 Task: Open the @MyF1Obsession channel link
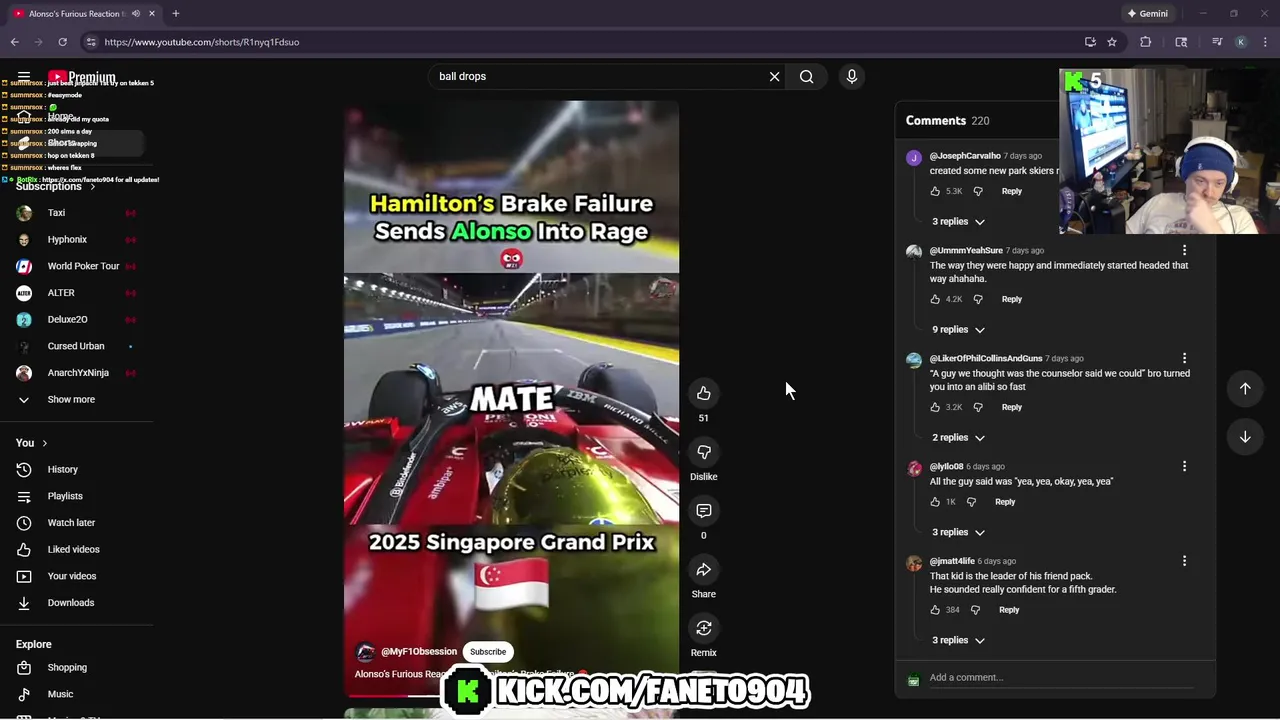419,652
